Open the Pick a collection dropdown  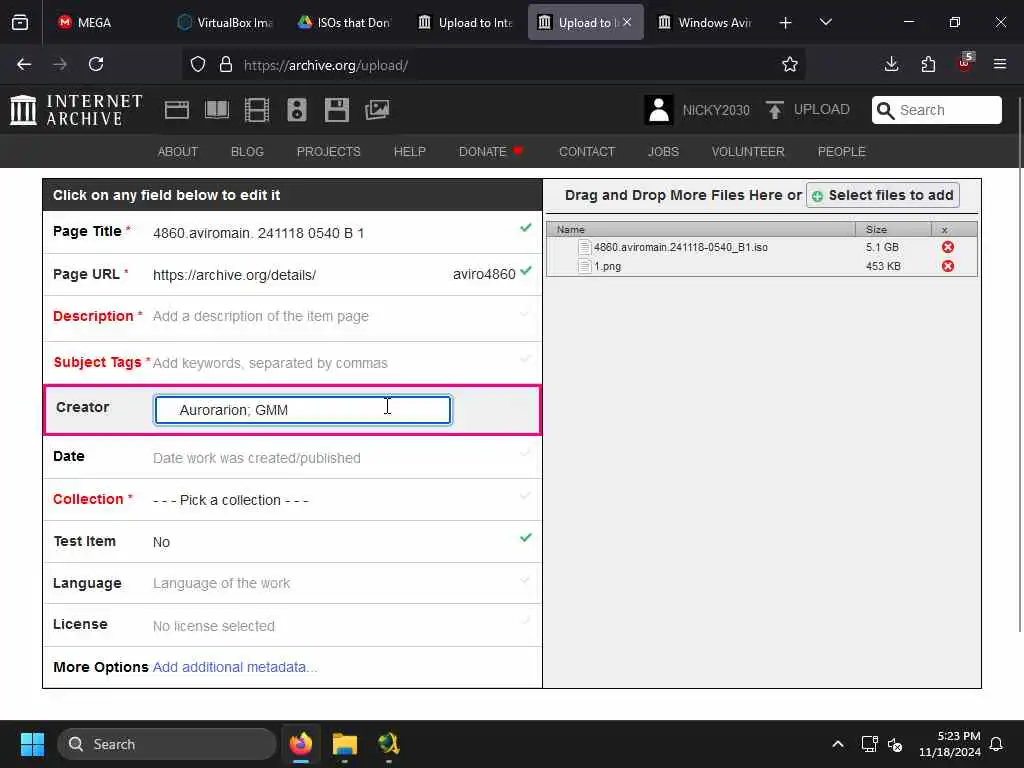point(231,500)
